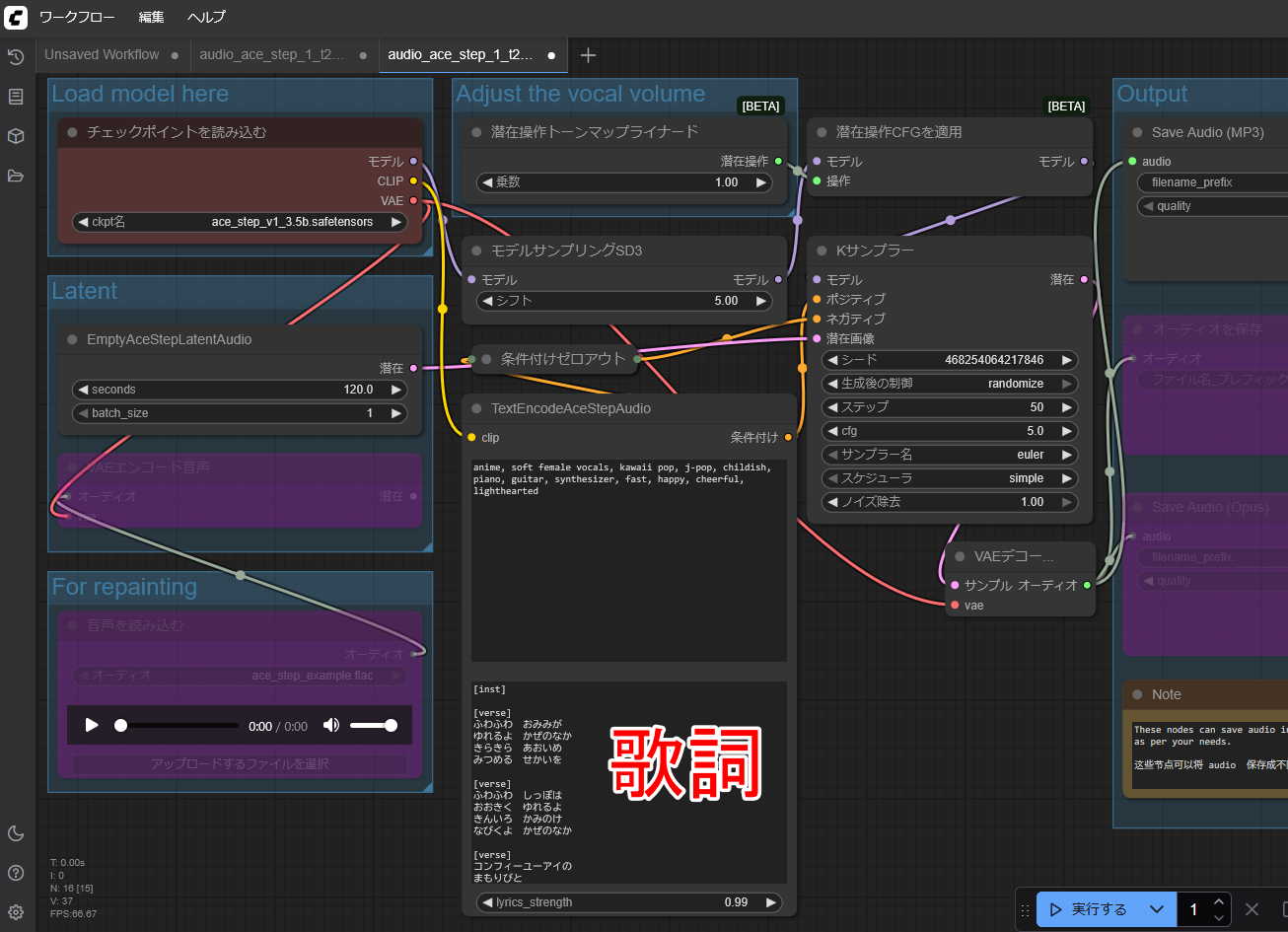Viewport: 1288px width, 932px height.
Task: Open the model library cube icon
Action: [16, 136]
